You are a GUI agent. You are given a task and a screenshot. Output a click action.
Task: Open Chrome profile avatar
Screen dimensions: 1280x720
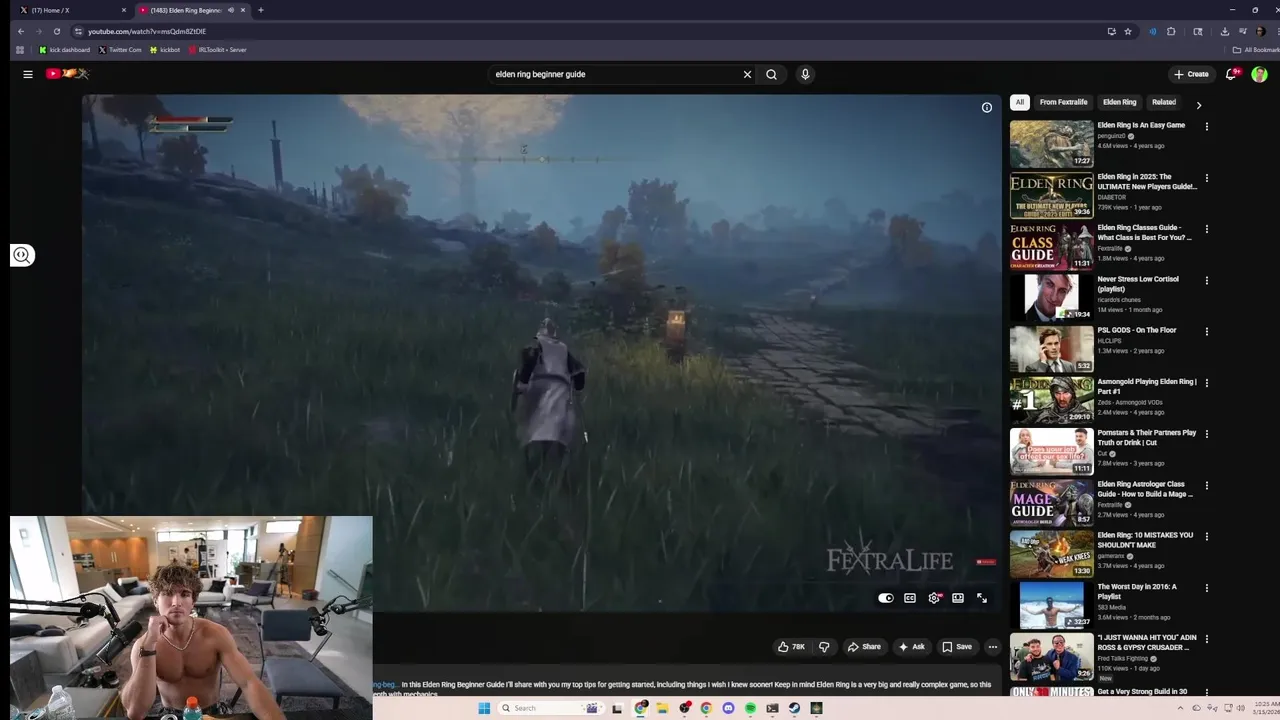pyautogui.click(x=1260, y=31)
